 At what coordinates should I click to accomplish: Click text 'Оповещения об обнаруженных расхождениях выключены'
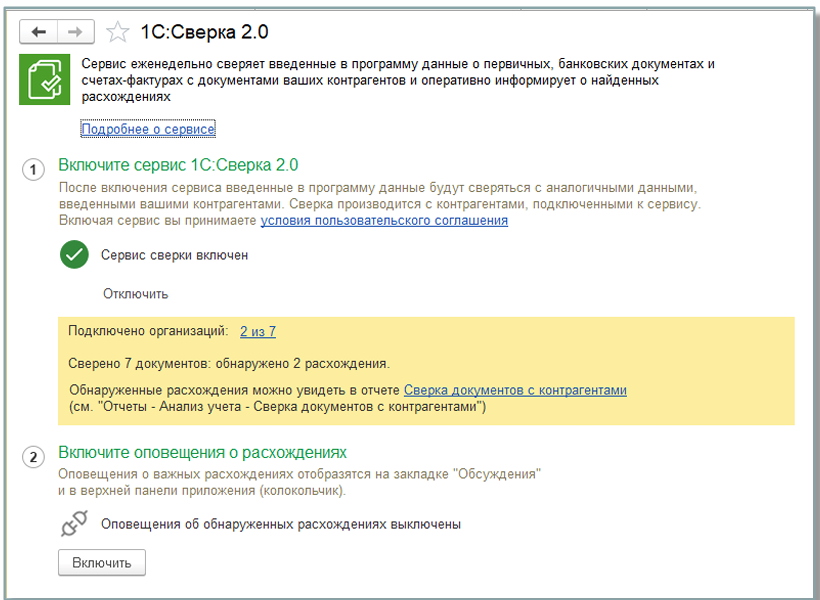tap(281, 524)
